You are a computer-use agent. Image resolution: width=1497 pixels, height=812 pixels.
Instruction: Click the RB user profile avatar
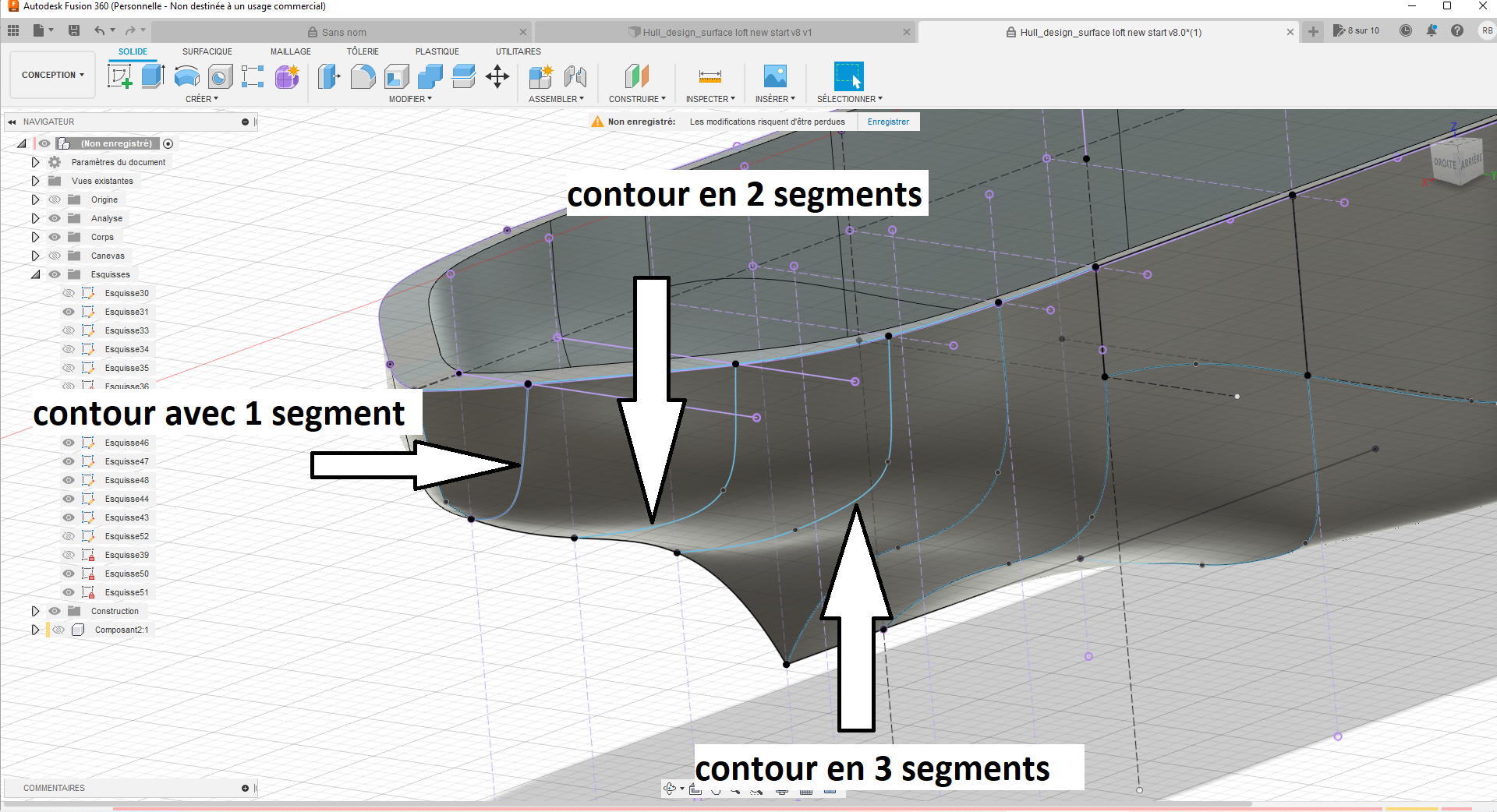pyautogui.click(x=1488, y=30)
